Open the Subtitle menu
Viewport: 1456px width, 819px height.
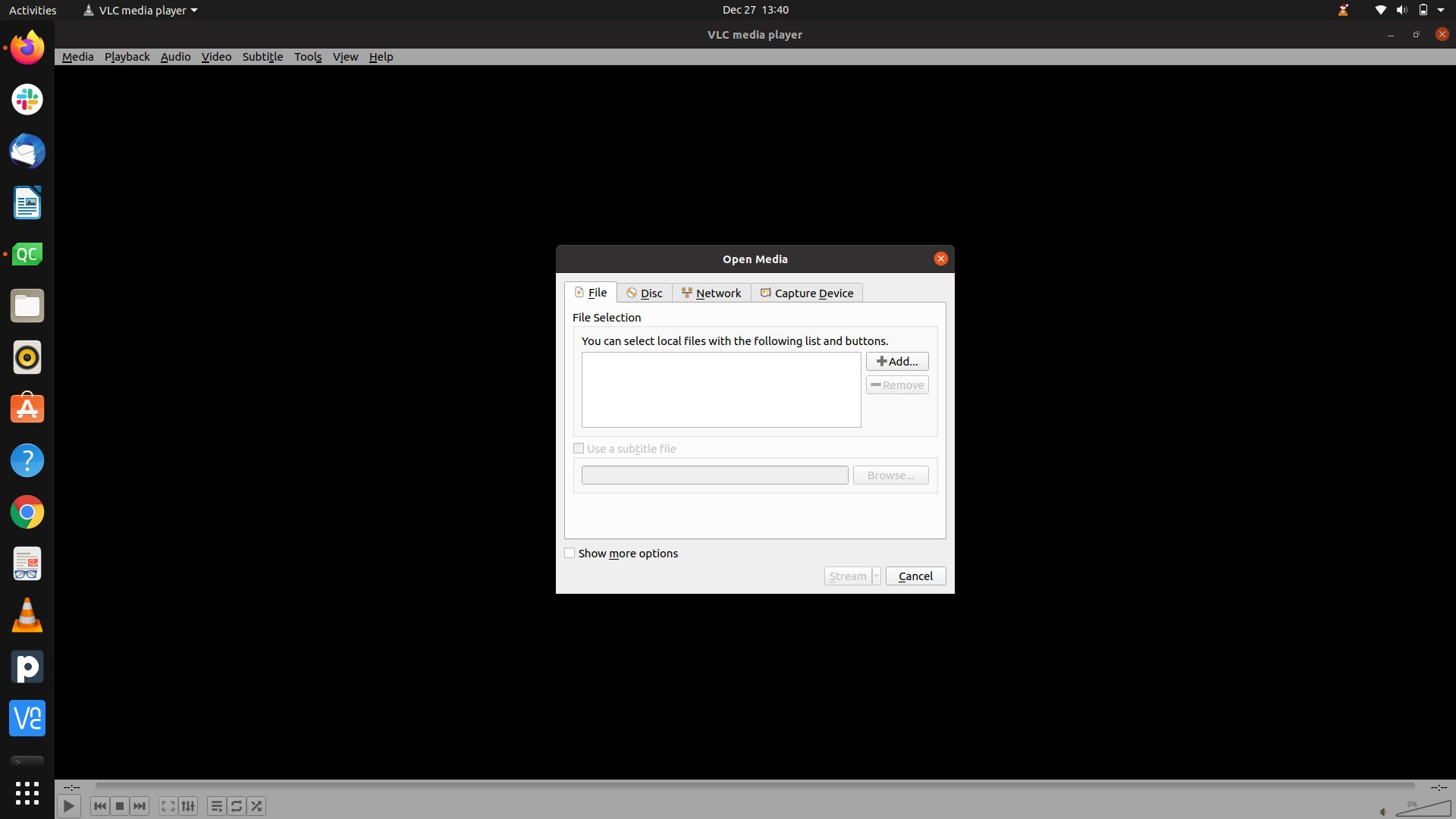(262, 57)
